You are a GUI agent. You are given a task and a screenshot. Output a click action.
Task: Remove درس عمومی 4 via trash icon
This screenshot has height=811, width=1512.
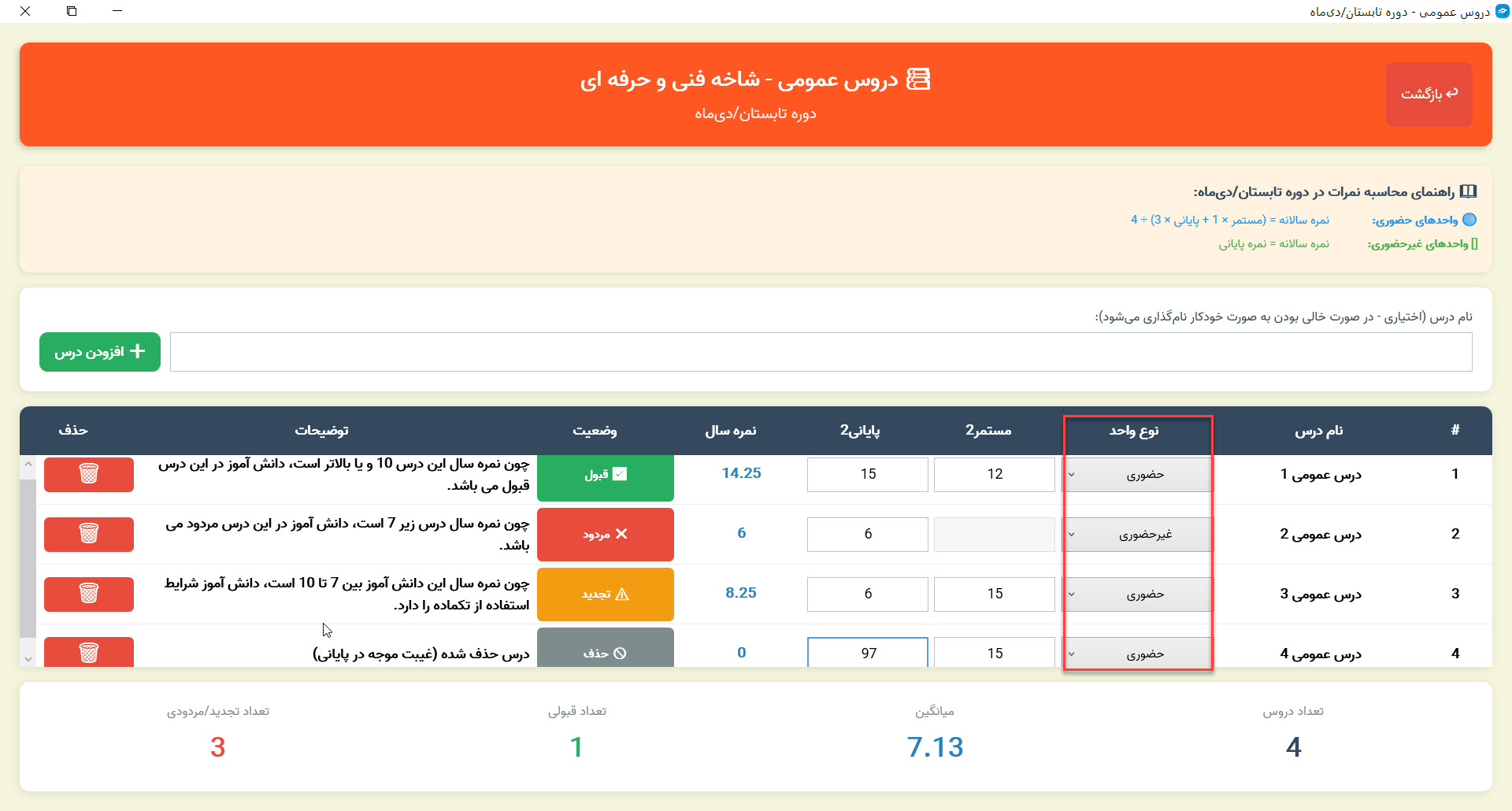coord(89,652)
